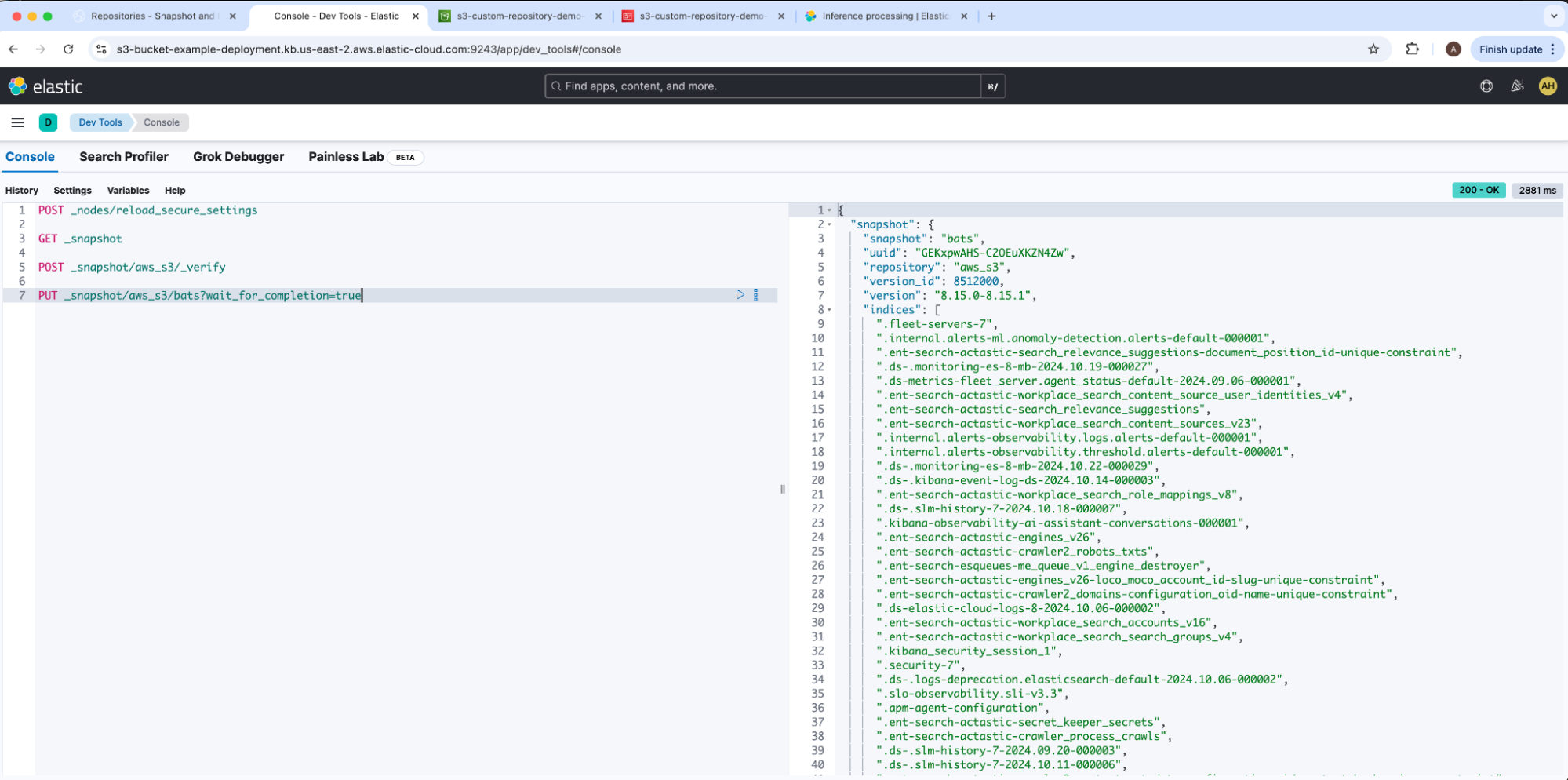Open the hamburger navigation menu

point(17,122)
